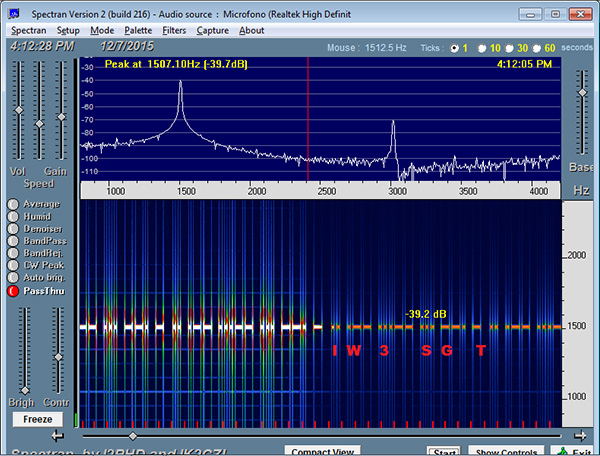Select the 10 seconds ticks radio button
The image size is (600, 456).
pos(482,48)
